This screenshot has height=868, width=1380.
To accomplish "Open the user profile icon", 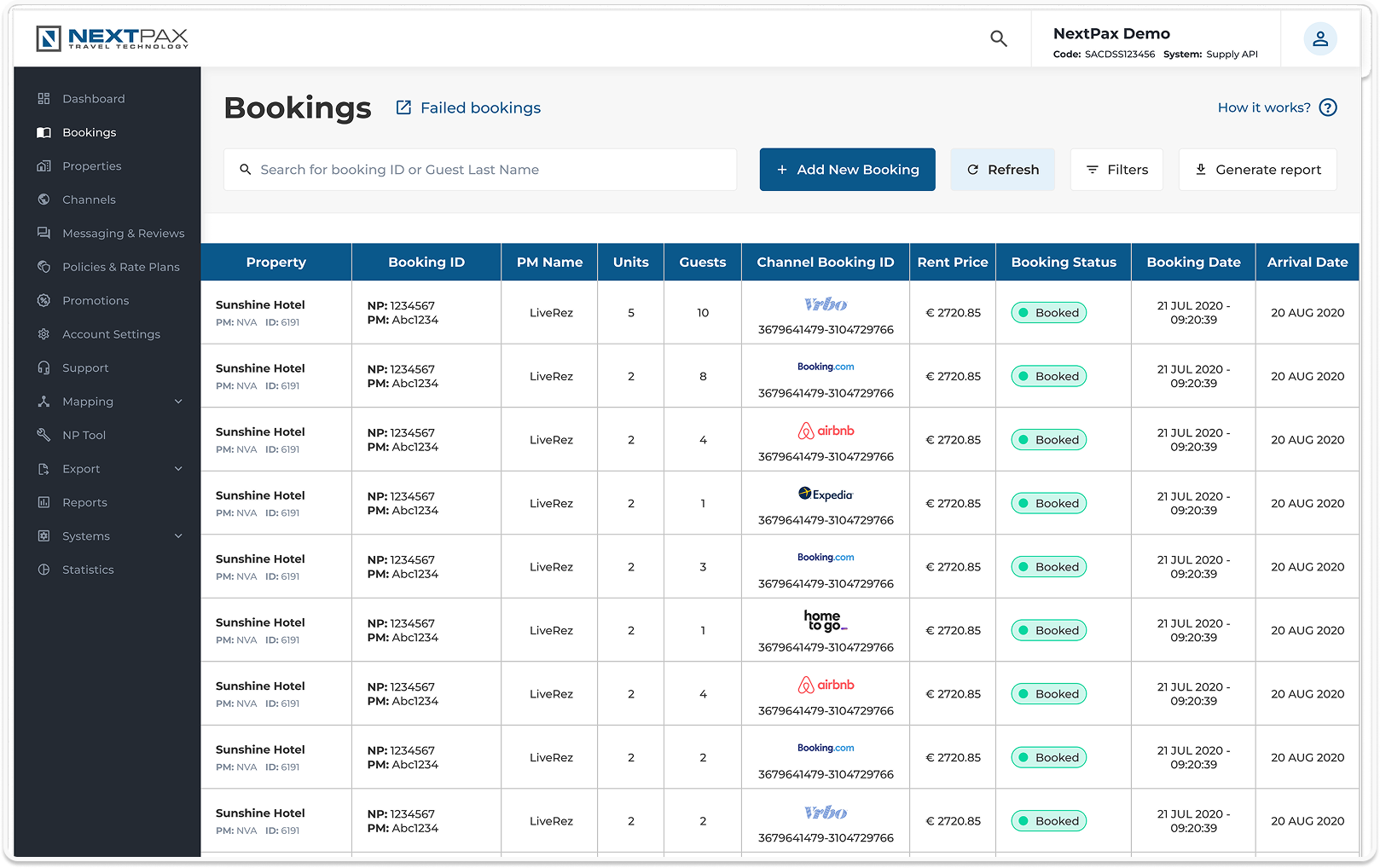I will coord(1320,38).
